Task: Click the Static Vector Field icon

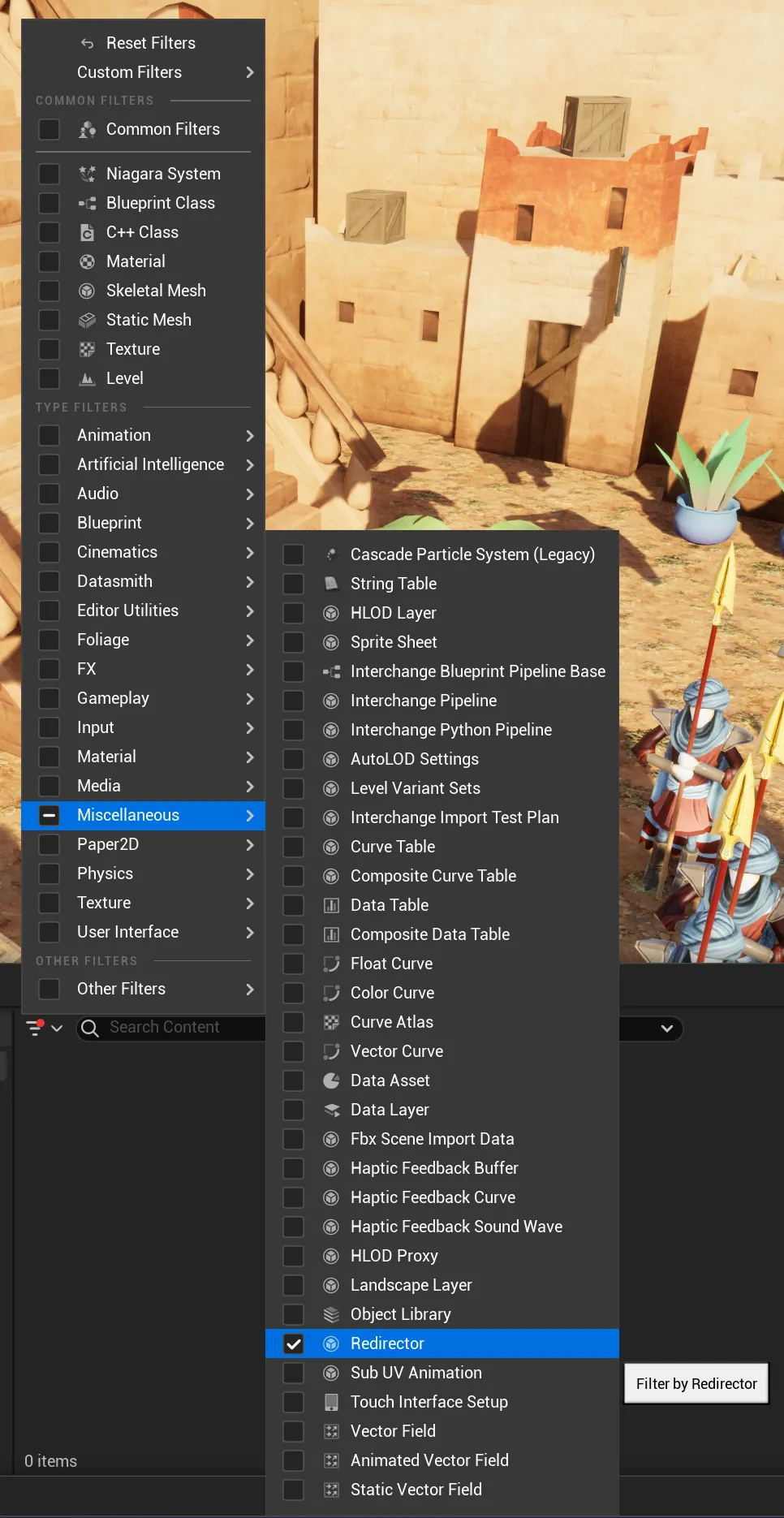Action: tap(331, 1490)
